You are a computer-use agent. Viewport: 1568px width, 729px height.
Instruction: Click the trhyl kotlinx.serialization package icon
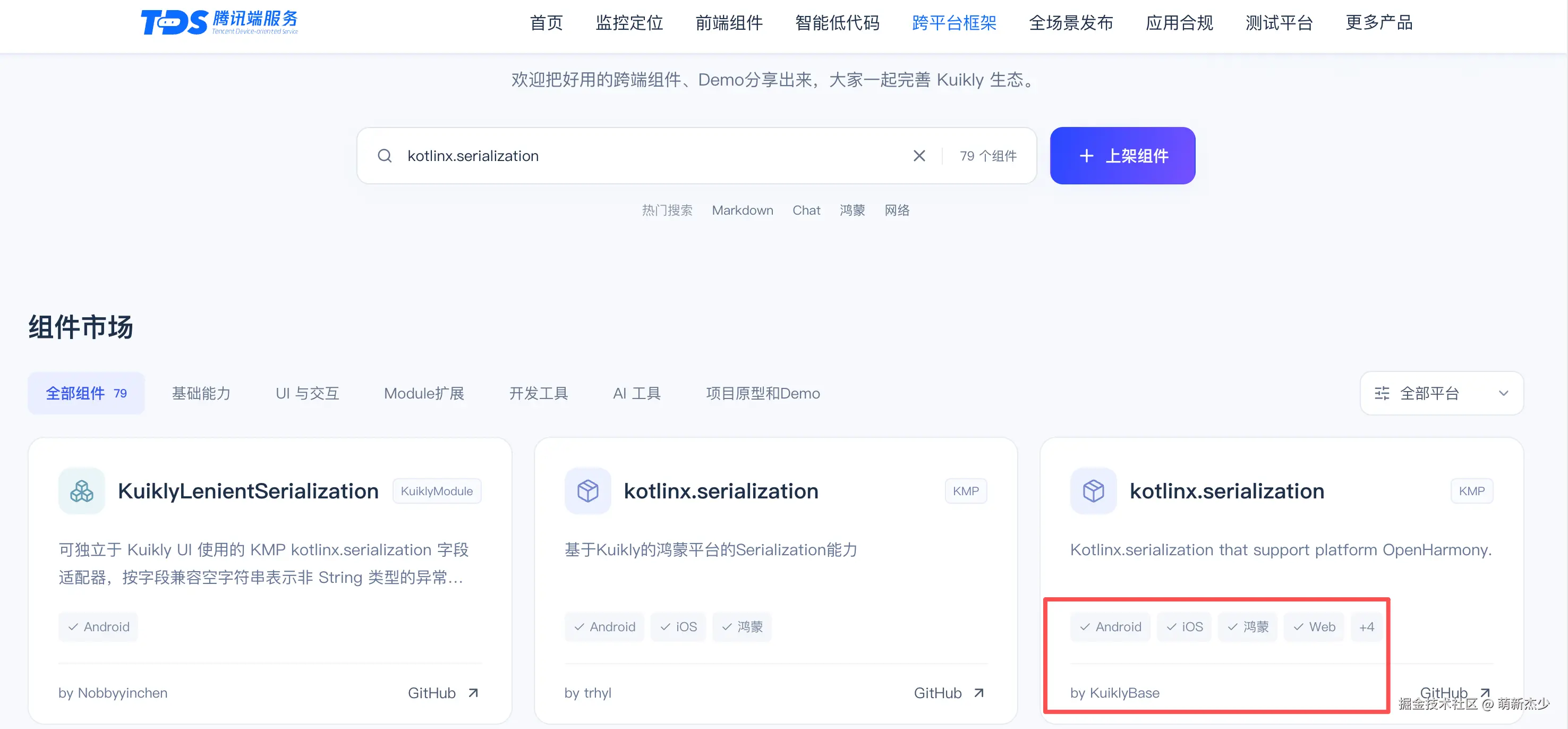(x=587, y=491)
